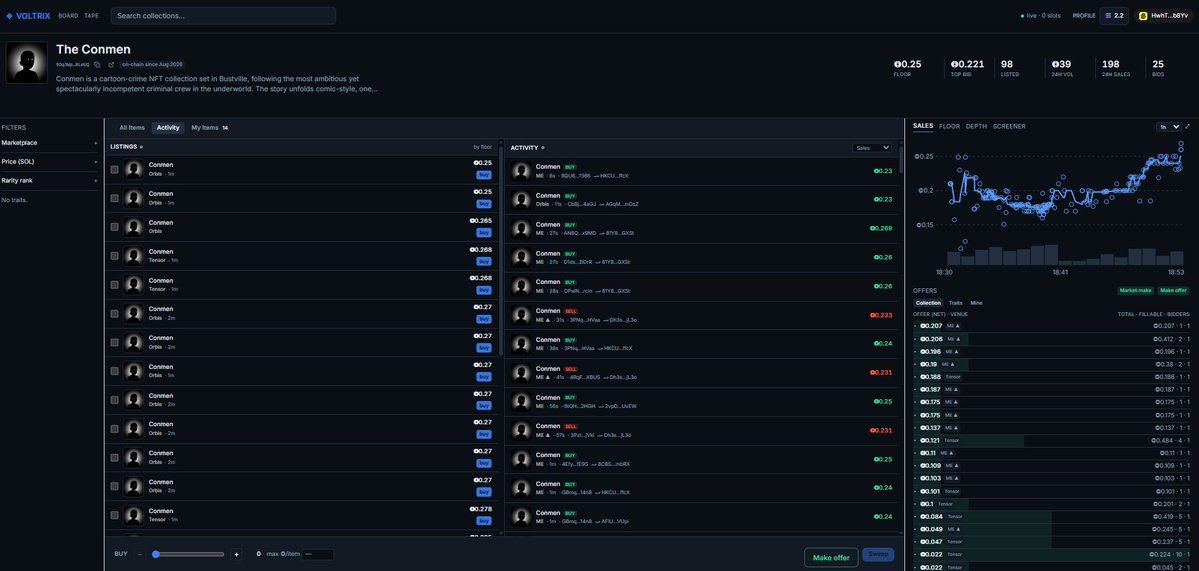Tick checkbox for the 0.278 Tensor listing
The image size is (1199, 571).
tap(115, 515)
